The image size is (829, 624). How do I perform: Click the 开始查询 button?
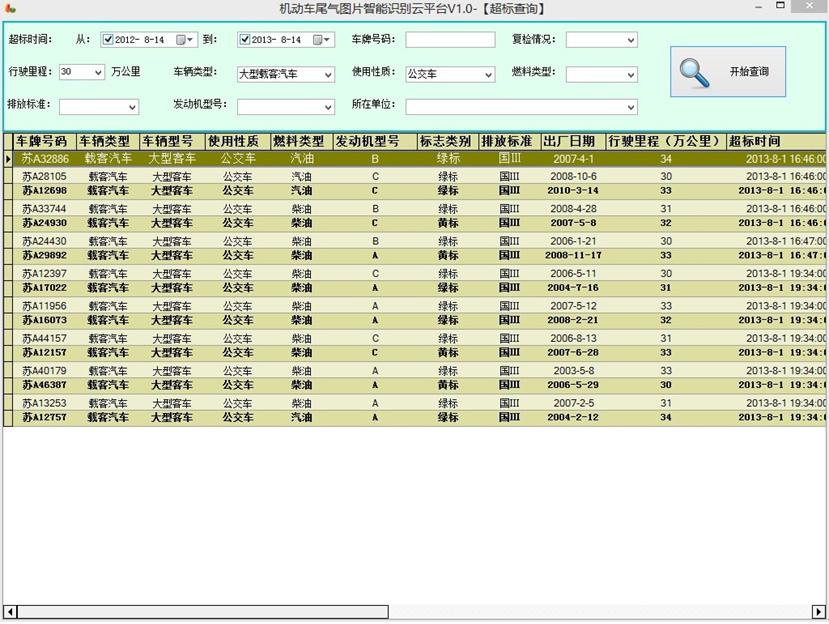tap(727, 72)
